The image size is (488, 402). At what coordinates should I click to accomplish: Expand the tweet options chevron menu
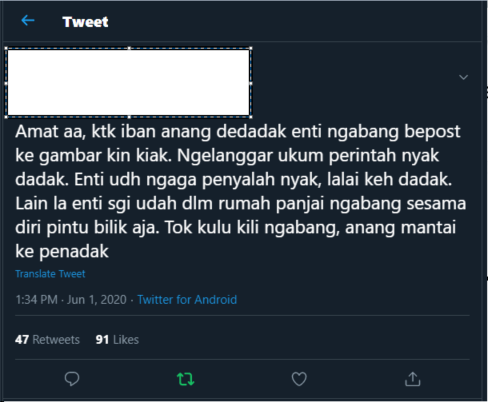pos(463,77)
